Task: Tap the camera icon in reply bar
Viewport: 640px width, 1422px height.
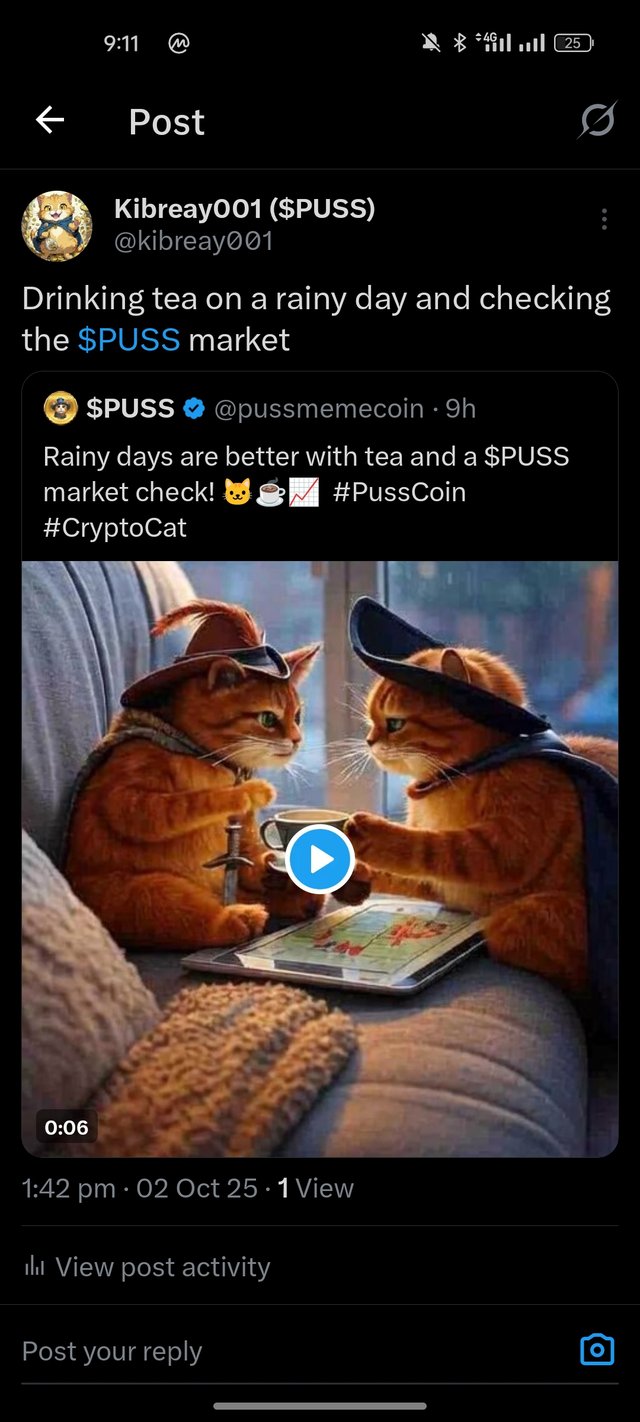Action: point(597,1350)
